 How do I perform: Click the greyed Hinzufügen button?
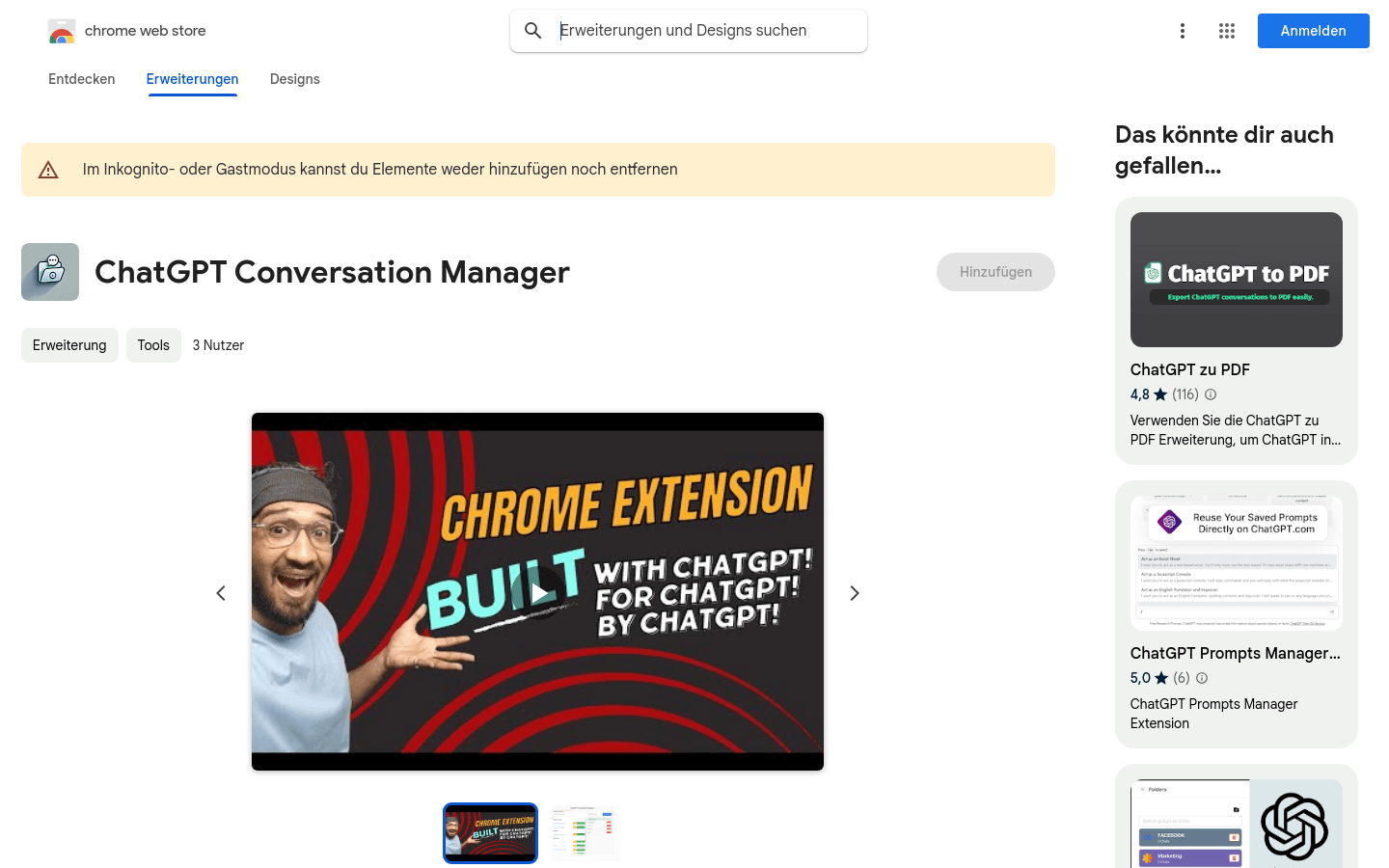click(995, 272)
